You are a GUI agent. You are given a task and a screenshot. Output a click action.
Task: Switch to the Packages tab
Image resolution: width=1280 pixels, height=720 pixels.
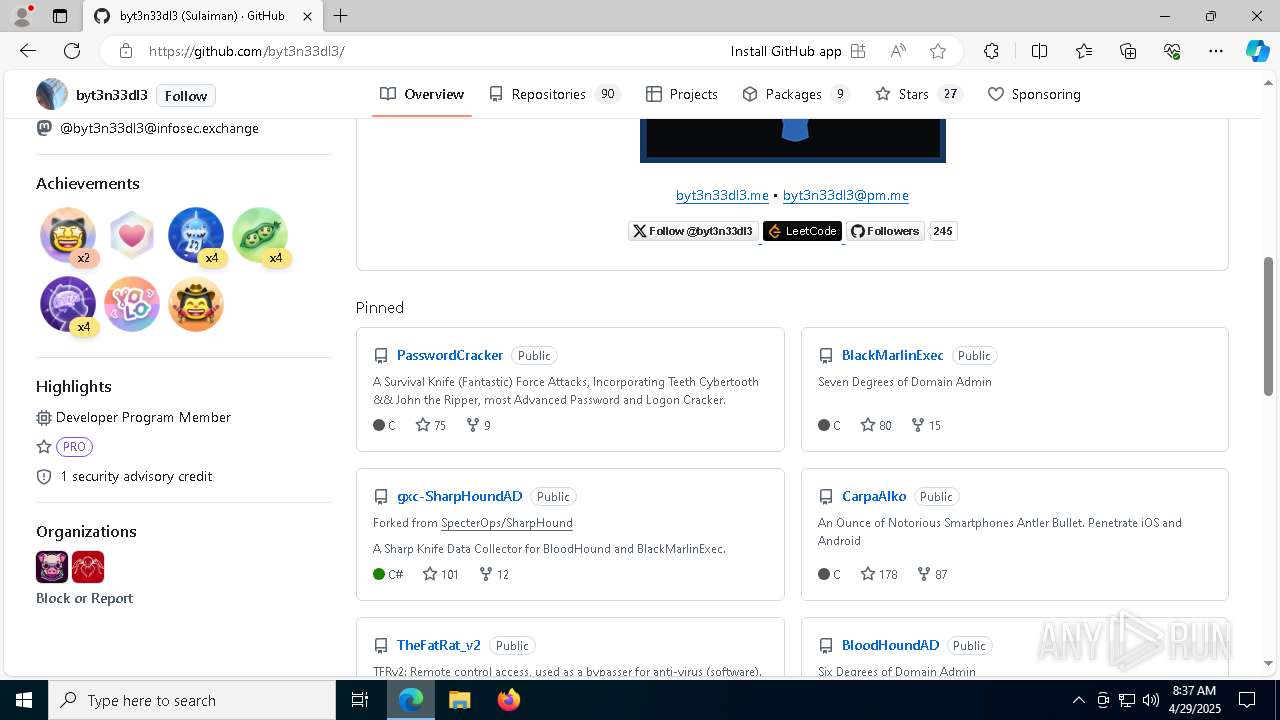point(796,94)
